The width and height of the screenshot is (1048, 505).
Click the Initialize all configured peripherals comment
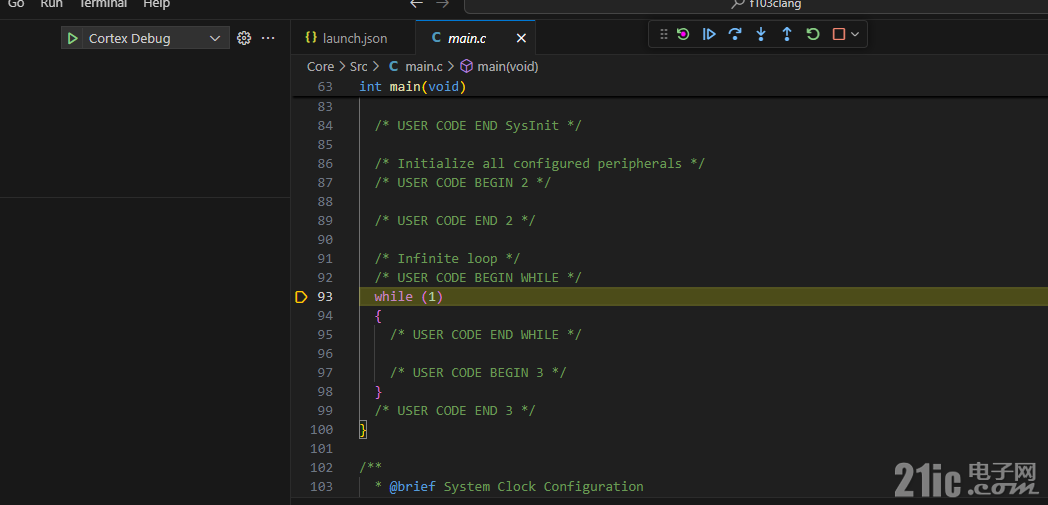coord(539,164)
